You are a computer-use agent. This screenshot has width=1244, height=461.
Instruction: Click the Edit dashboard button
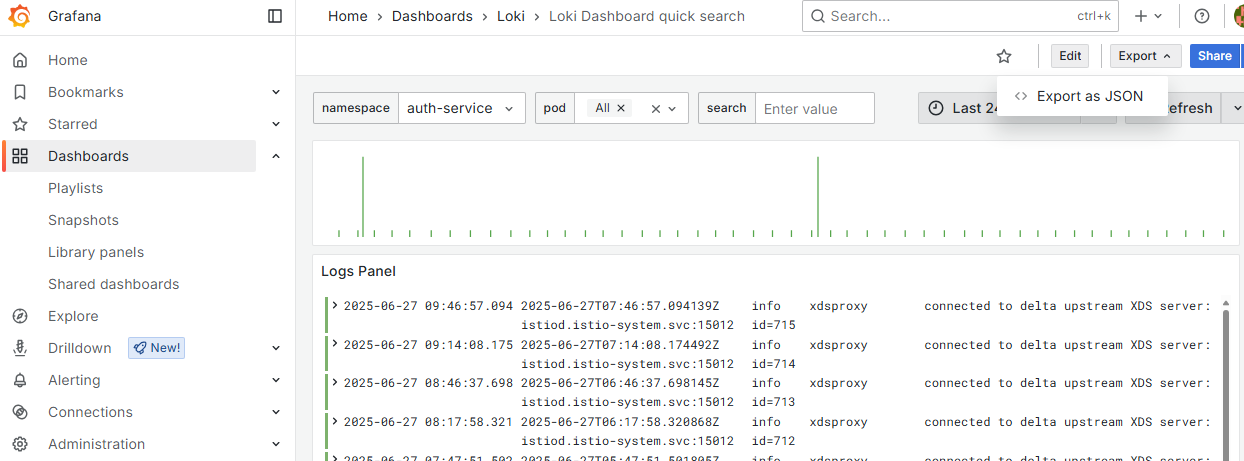pos(1070,56)
